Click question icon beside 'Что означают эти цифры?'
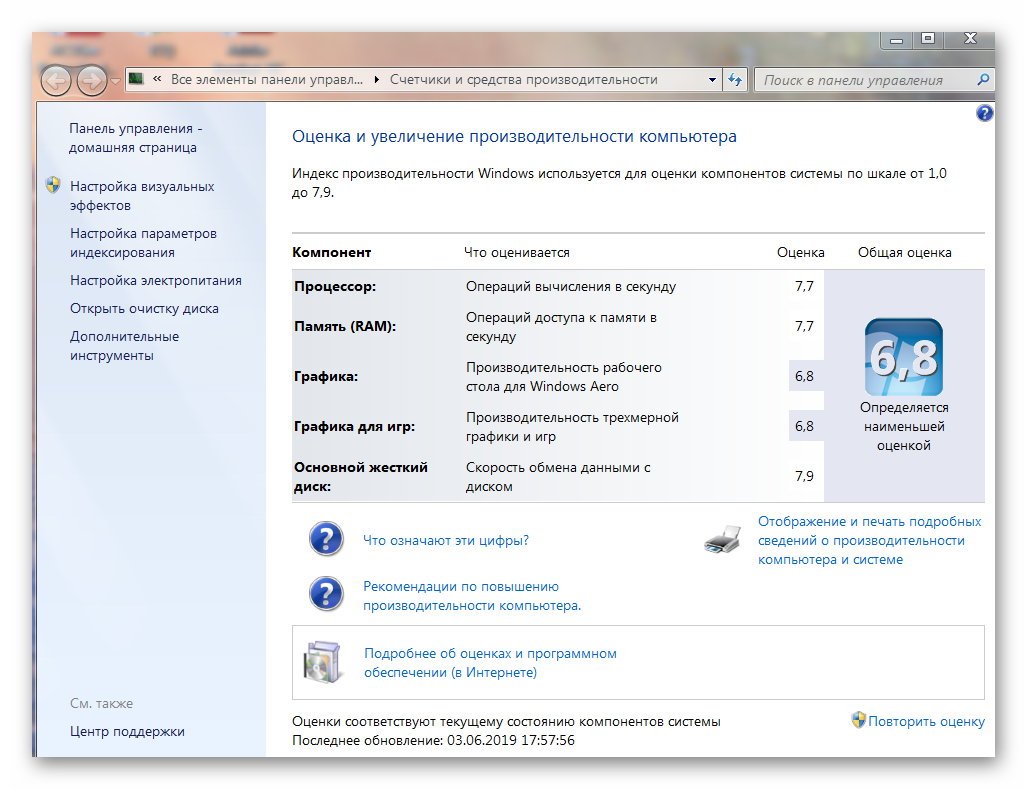Viewport: 1027px width, 789px height. [326, 540]
